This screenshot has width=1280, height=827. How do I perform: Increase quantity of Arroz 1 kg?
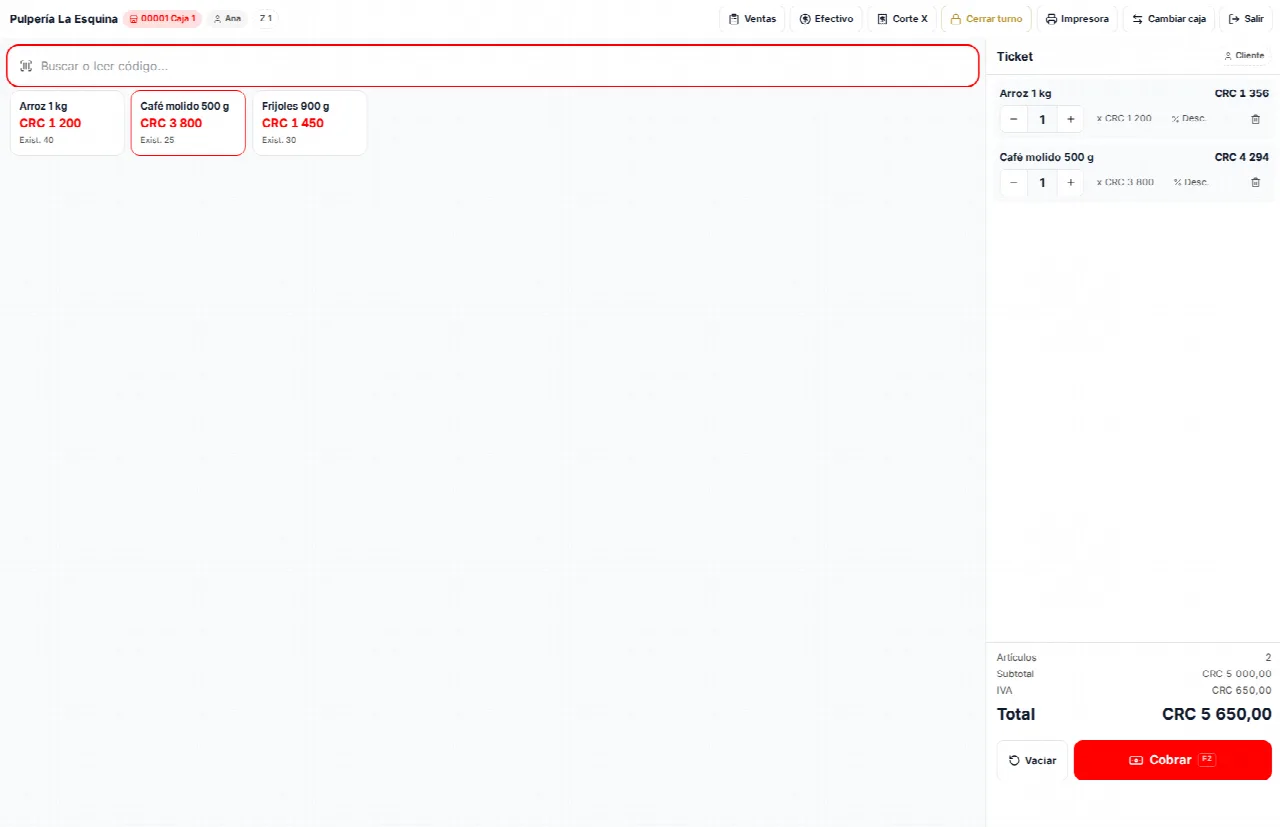[x=1070, y=119]
